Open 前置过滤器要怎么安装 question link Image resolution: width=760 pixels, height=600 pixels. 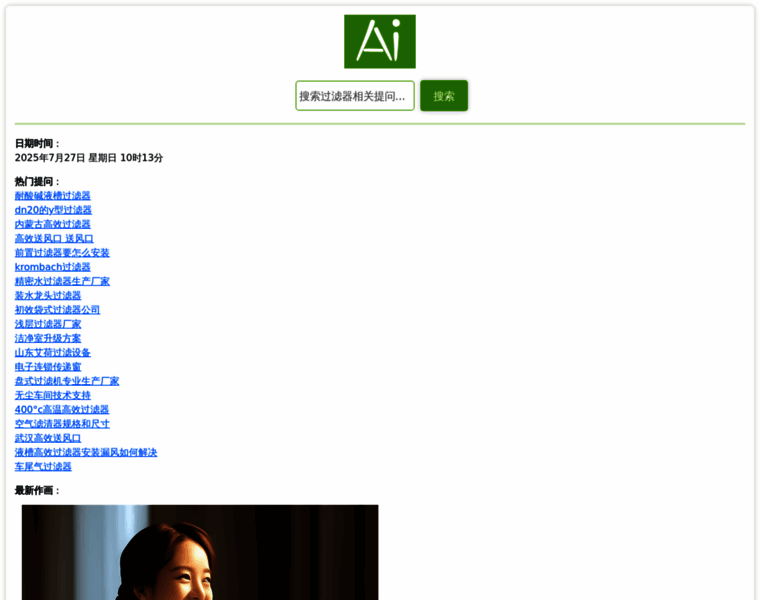(62, 253)
